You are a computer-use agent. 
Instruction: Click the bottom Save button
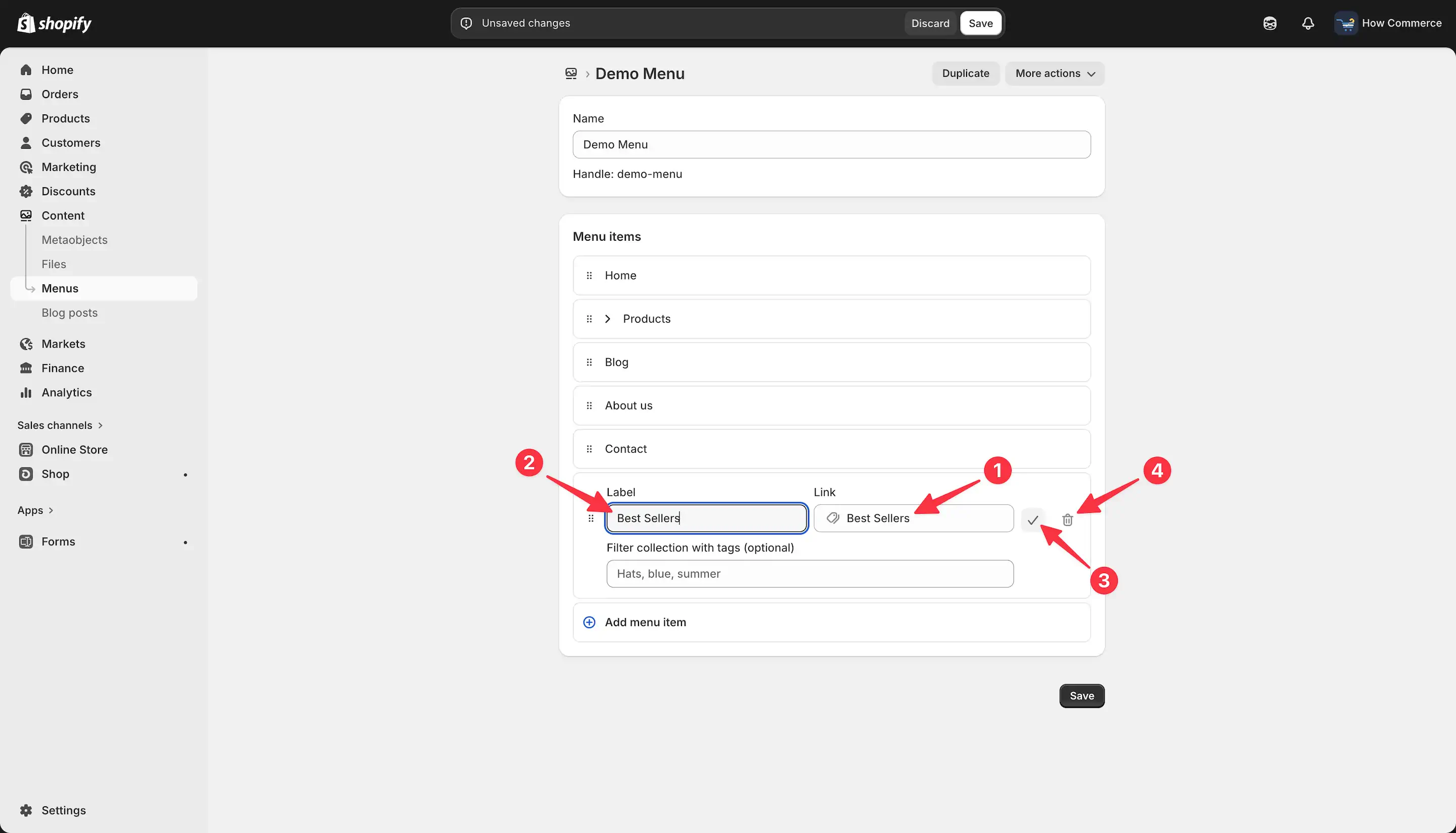(1081, 696)
